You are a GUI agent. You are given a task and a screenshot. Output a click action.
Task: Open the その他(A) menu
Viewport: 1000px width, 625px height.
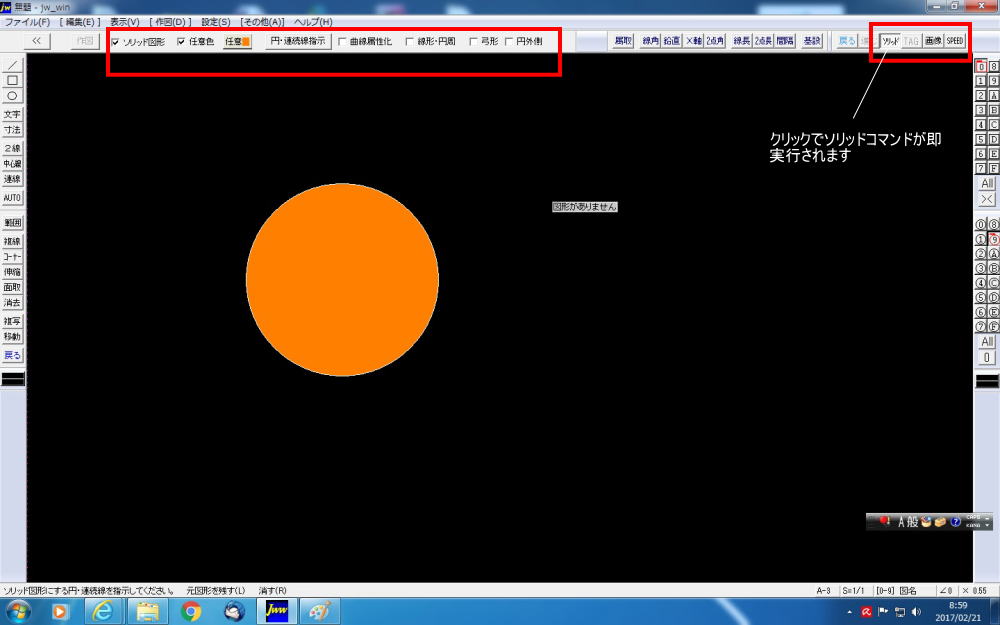tap(262, 22)
